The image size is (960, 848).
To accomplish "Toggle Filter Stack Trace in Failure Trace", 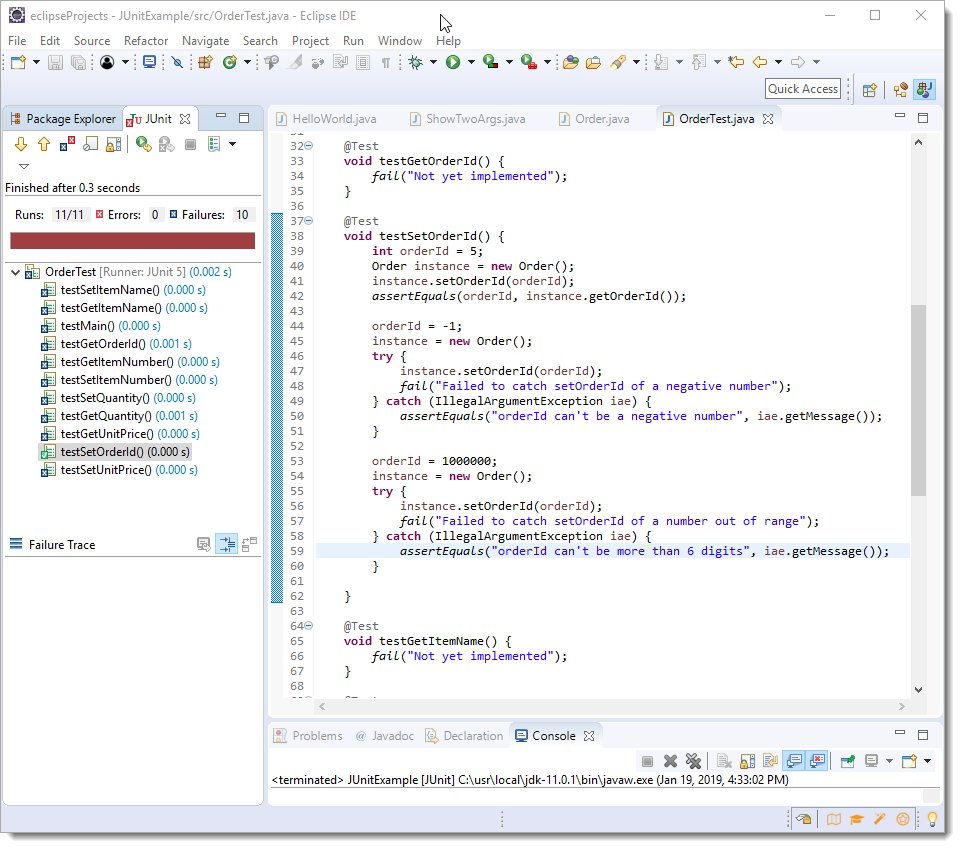I will (x=227, y=544).
